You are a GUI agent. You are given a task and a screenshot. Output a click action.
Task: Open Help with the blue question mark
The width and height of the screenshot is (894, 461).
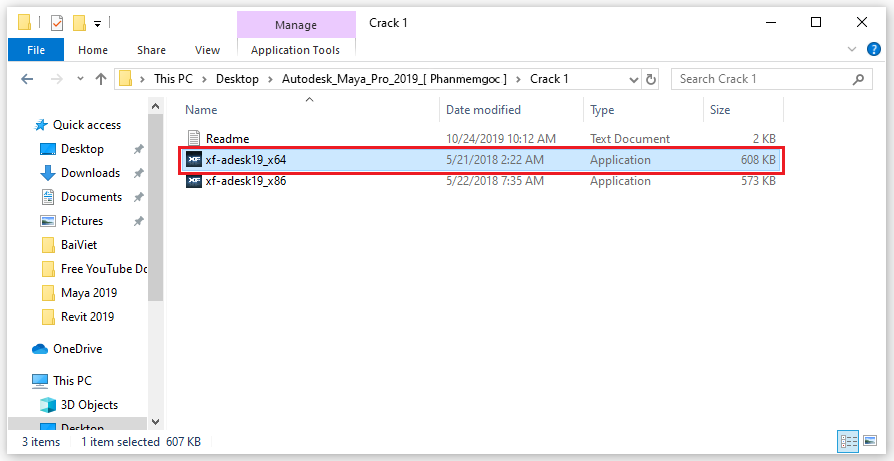873,49
